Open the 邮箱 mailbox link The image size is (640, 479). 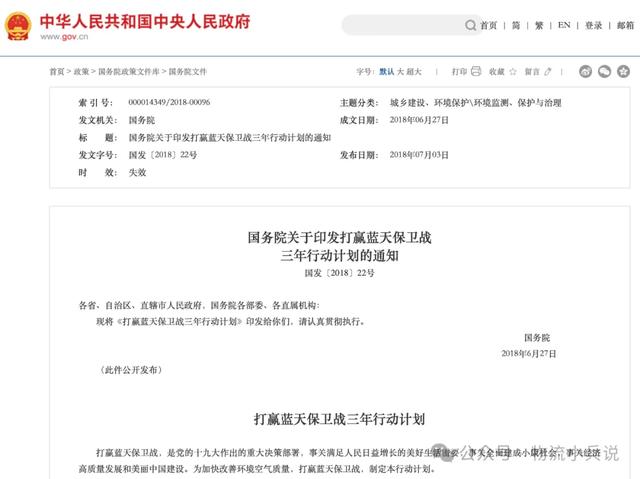point(625,25)
